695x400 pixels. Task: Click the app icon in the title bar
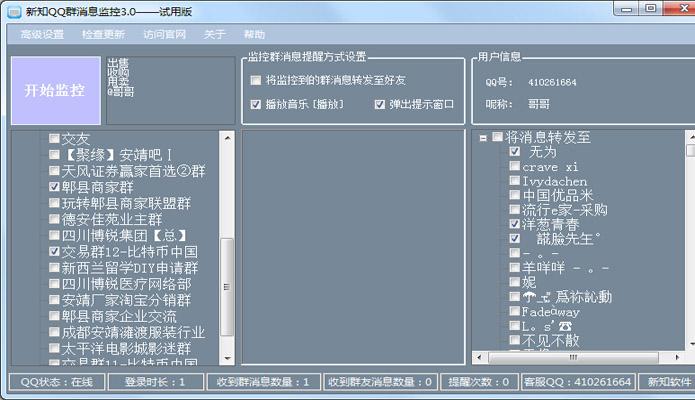click(x=10, y=9)
